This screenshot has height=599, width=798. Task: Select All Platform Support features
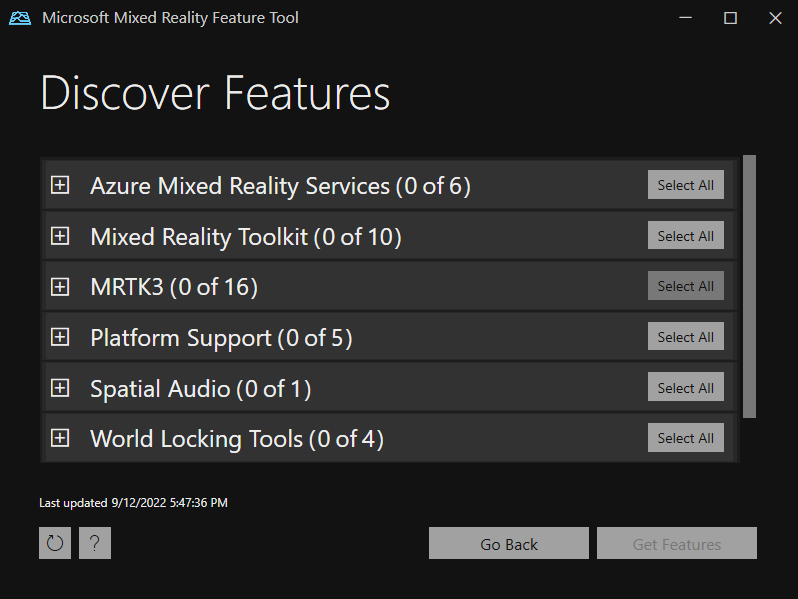[x=686, y=336]
